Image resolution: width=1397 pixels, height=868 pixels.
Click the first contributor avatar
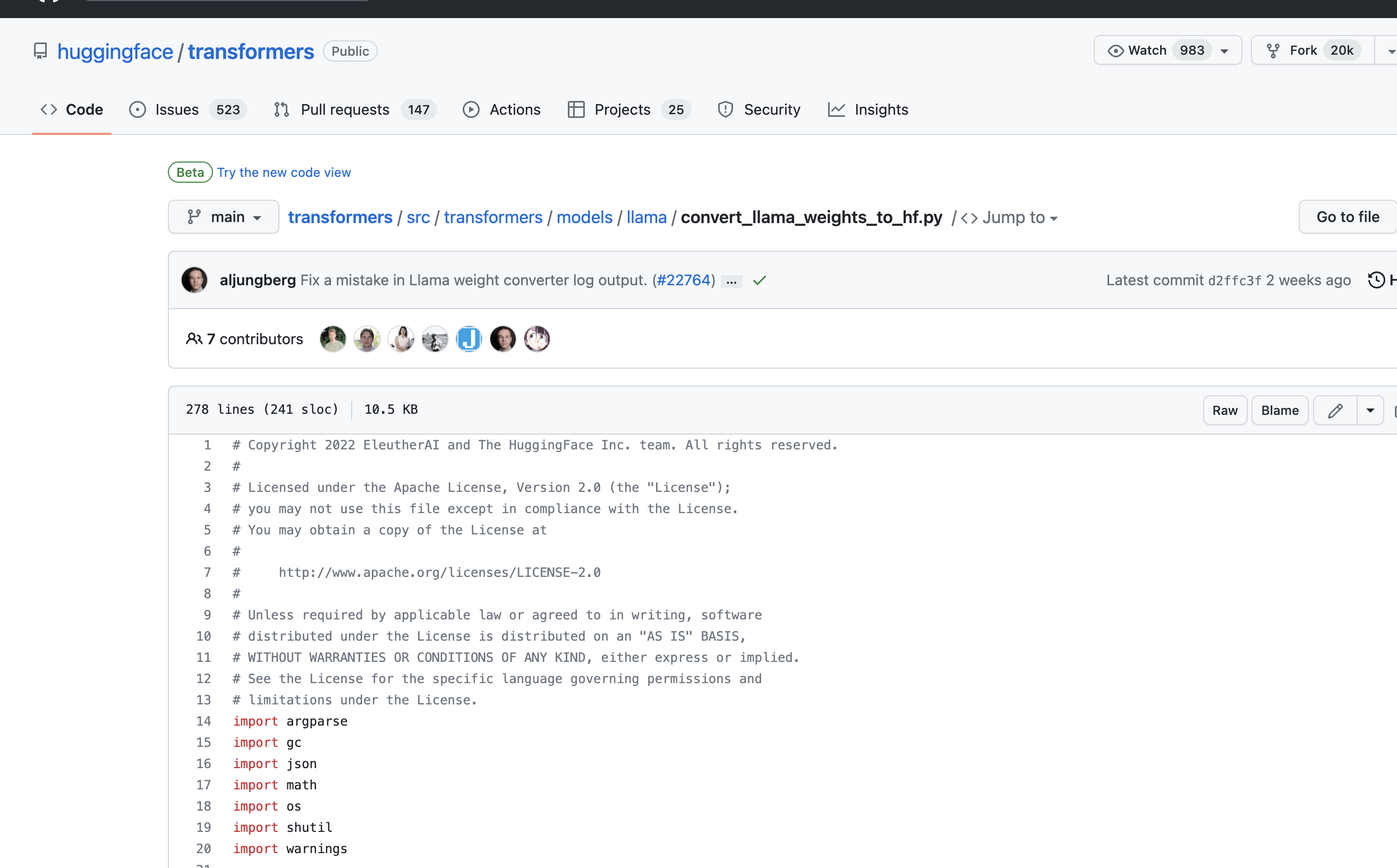pos(333,339)
